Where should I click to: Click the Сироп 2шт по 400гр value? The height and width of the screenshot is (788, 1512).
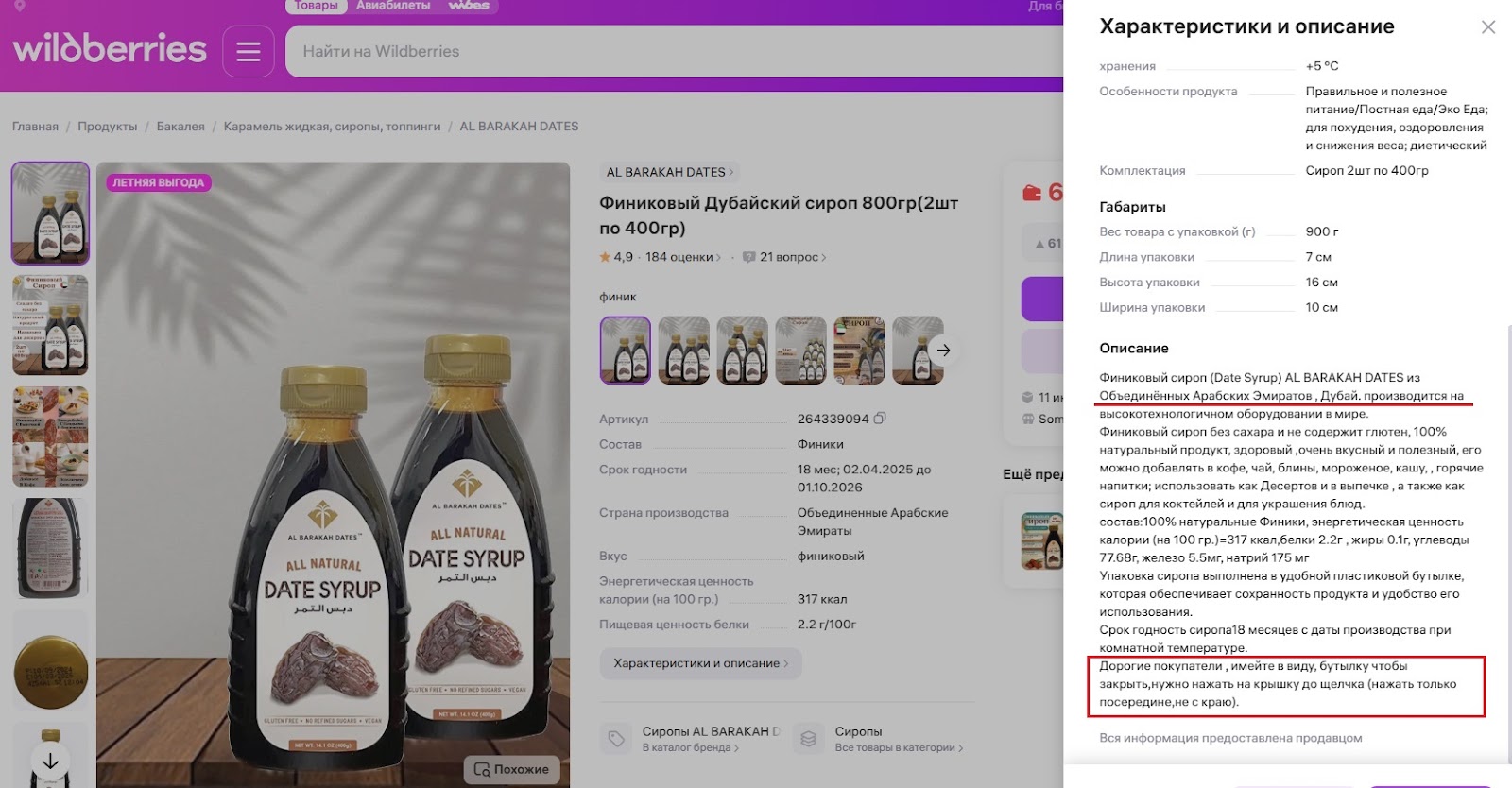click(1366, 171)
